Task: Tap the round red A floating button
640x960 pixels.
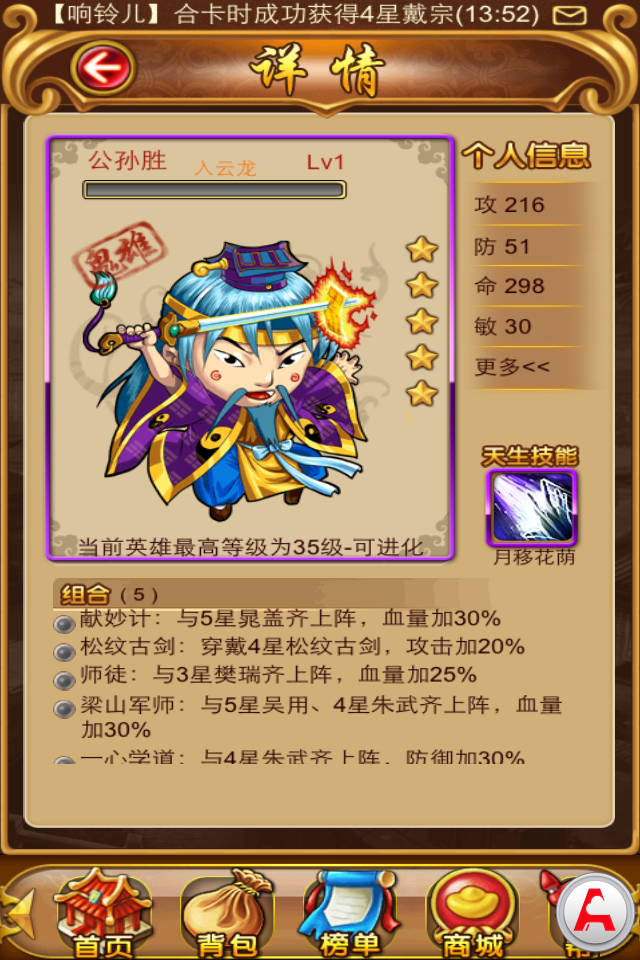Action: (x=595, y=910)
